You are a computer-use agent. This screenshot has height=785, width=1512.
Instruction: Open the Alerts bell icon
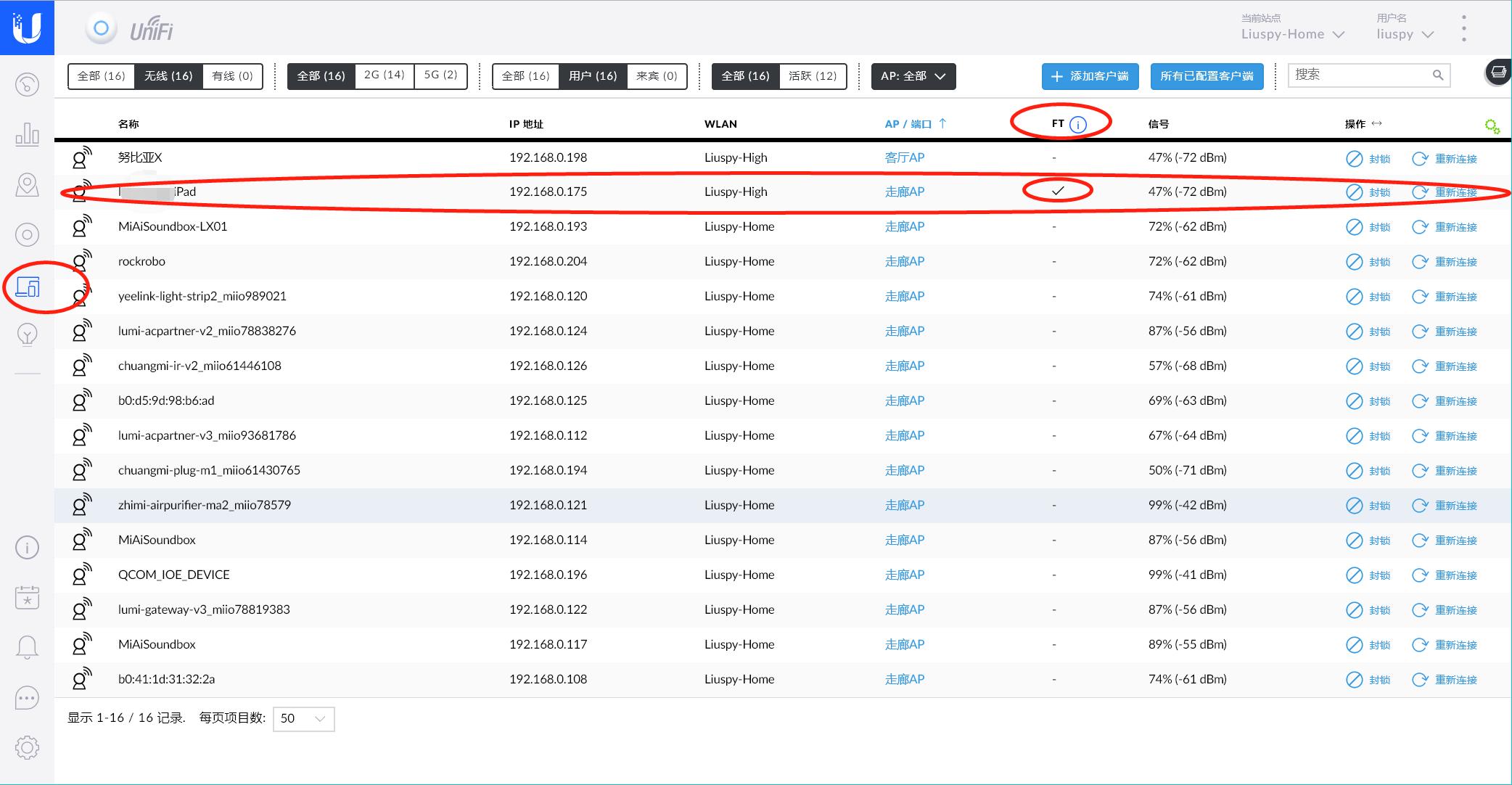pos(27,646)
